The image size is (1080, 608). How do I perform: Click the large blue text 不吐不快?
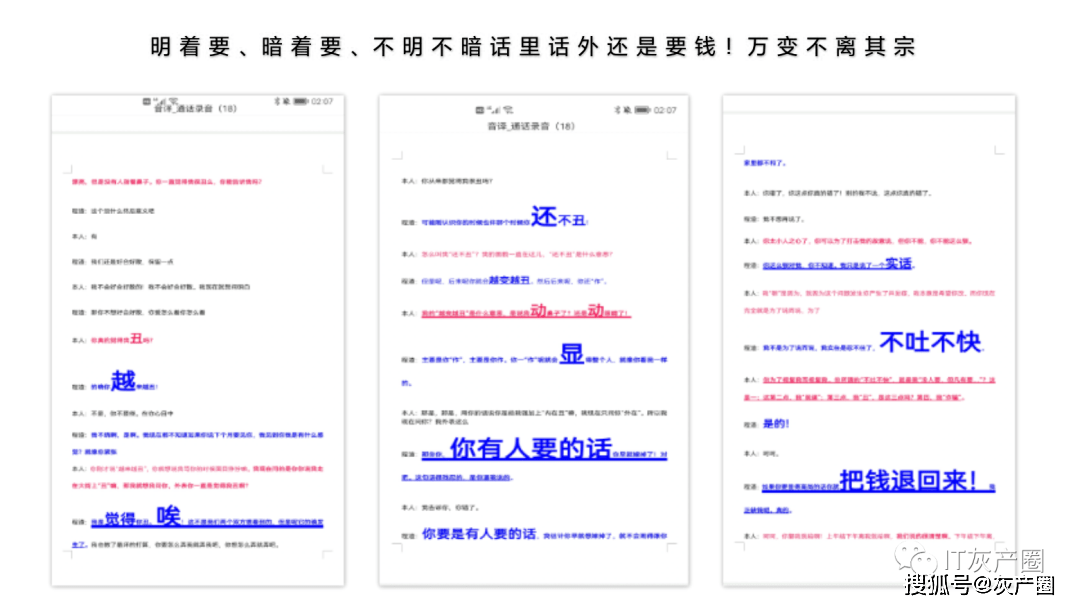pos(930,342)
